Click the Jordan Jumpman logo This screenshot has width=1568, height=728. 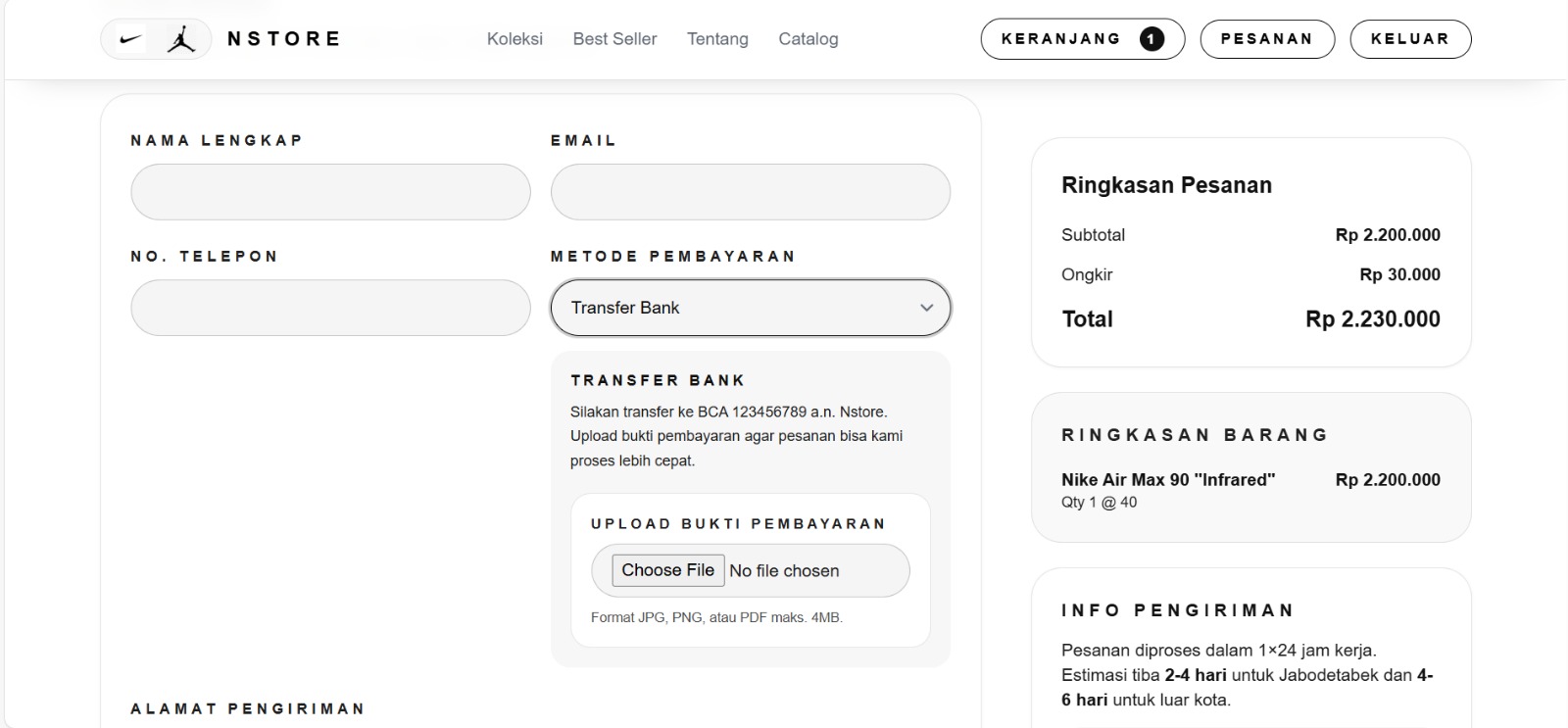[181, 39]
